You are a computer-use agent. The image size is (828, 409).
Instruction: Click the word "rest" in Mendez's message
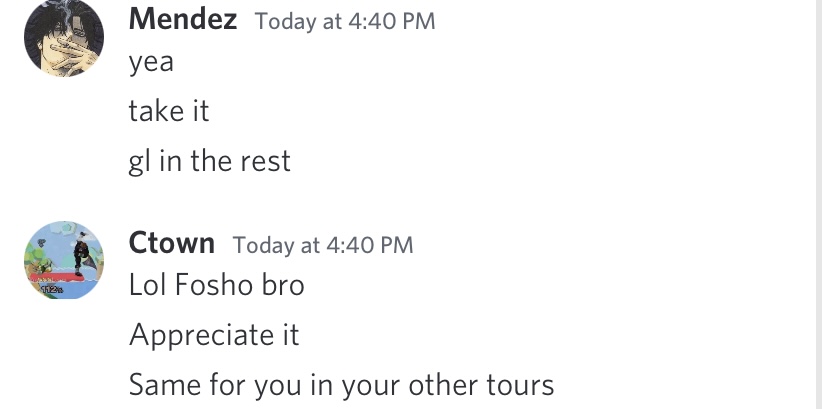click(267, 161)
